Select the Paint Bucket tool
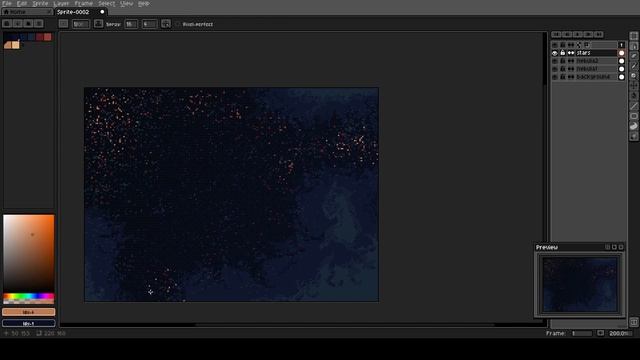The height and width of the screenshot is (360, 640). (x=633, y=96)
